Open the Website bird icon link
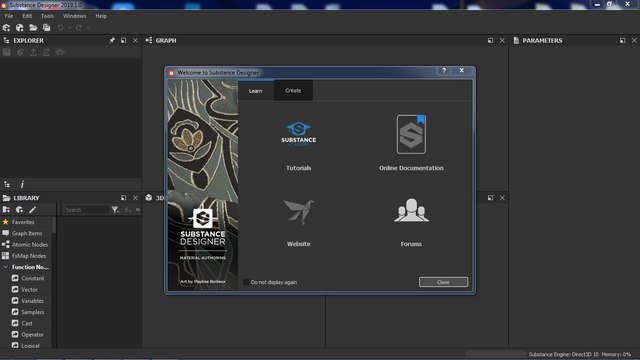Screen dimensions: 640x360 [298, 212]
